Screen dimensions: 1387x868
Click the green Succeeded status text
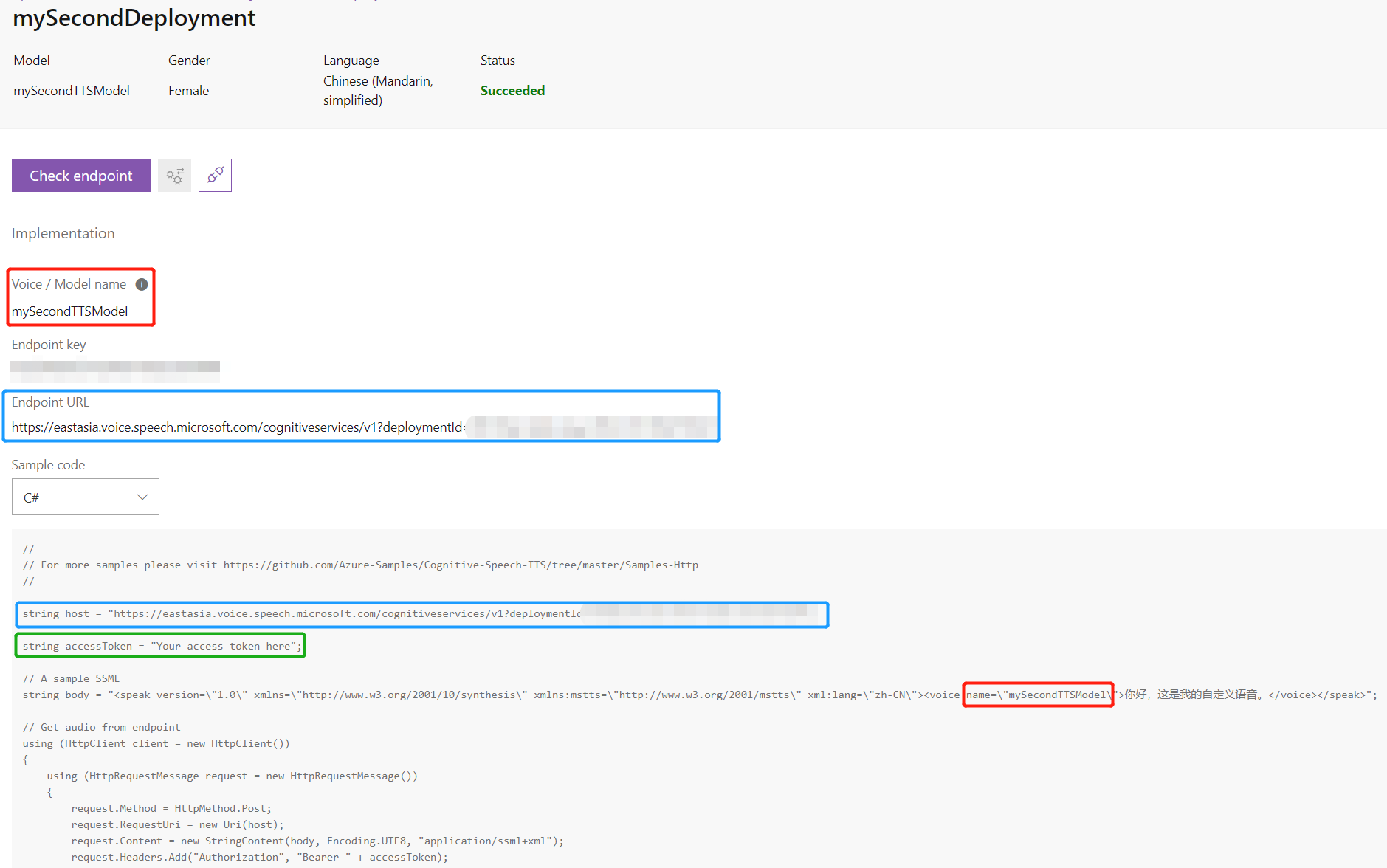pos(512,91)
